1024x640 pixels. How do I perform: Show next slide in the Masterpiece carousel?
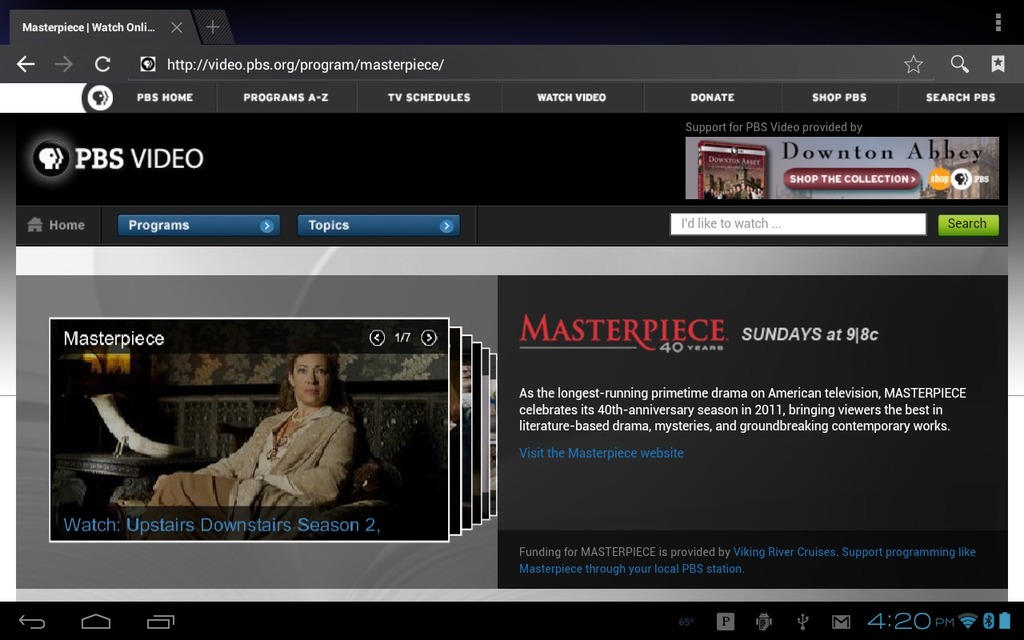428,338
